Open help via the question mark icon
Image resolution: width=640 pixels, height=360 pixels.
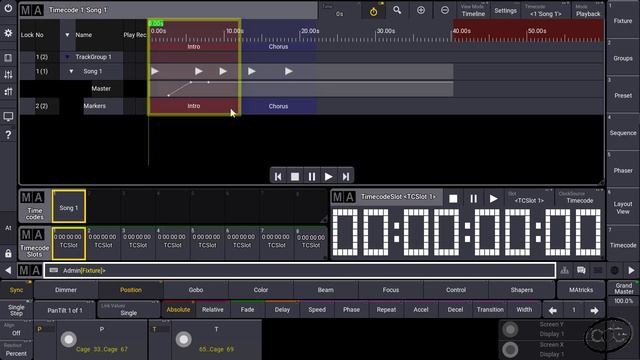8,135
